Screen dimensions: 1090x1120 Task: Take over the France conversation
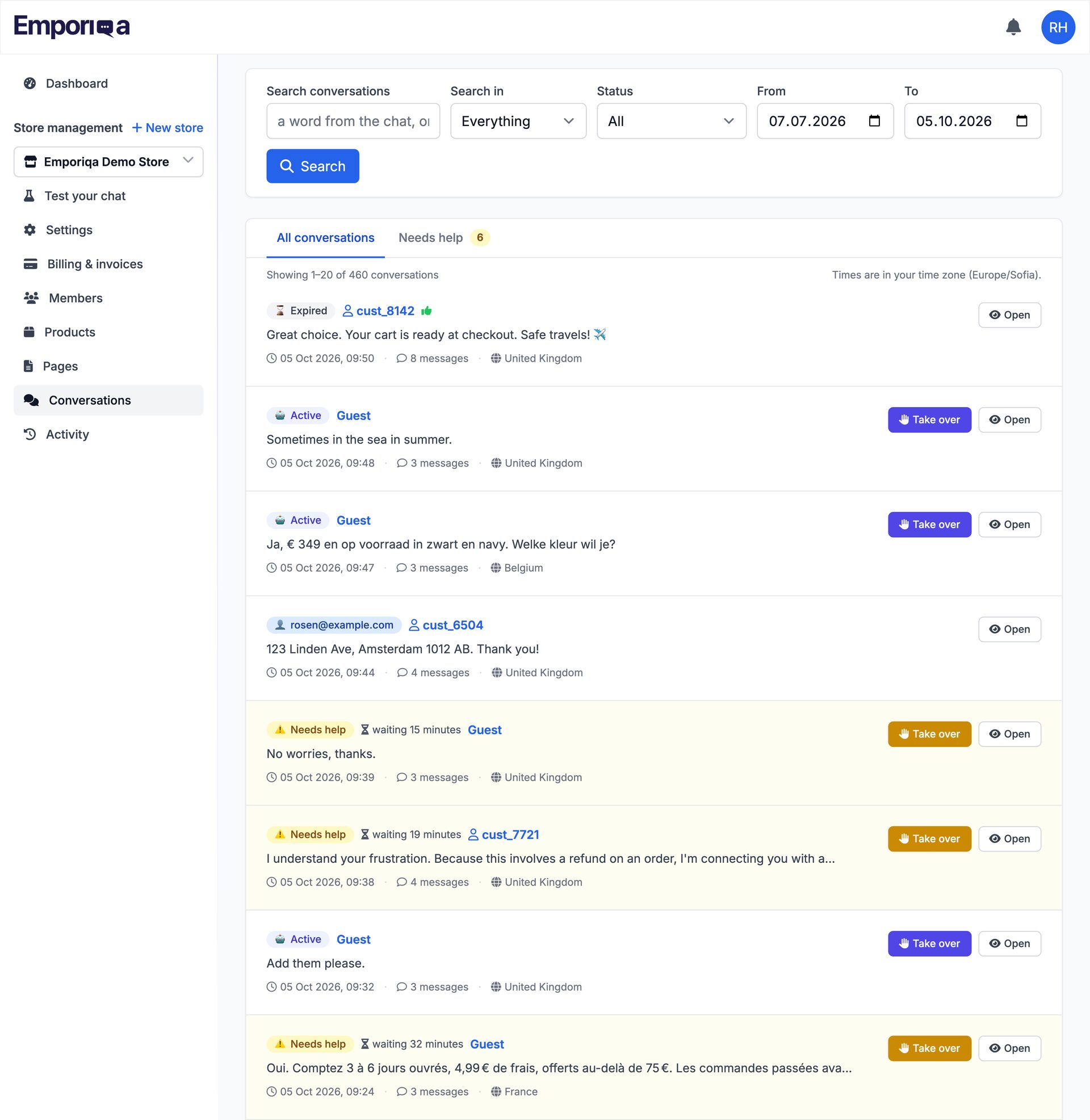929,1048
